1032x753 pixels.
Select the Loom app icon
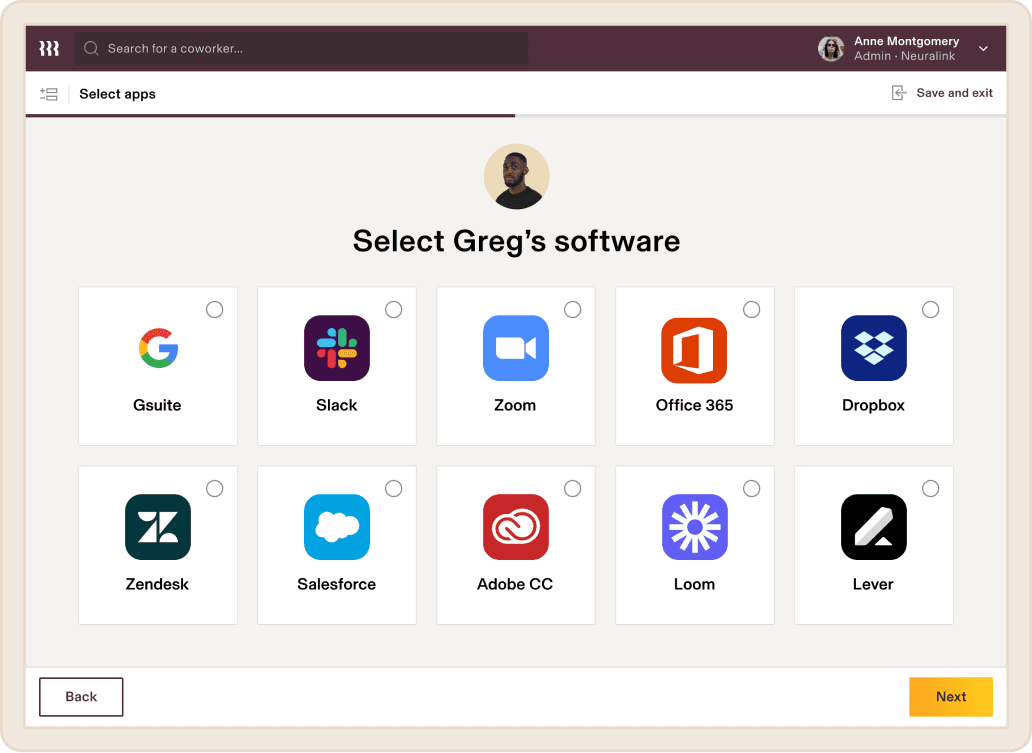(694, 527)
